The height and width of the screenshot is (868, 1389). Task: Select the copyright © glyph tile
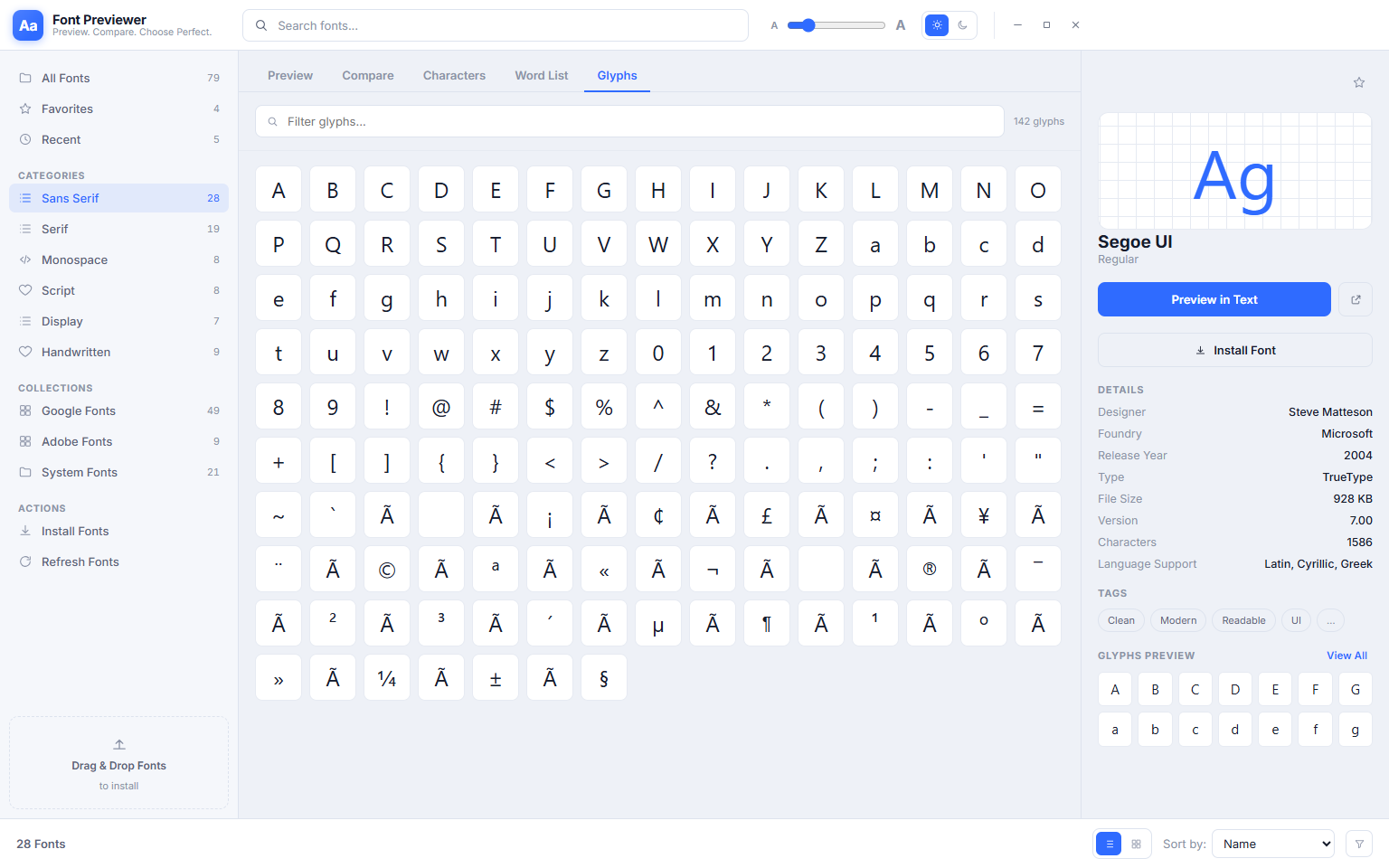pos(387,569)
